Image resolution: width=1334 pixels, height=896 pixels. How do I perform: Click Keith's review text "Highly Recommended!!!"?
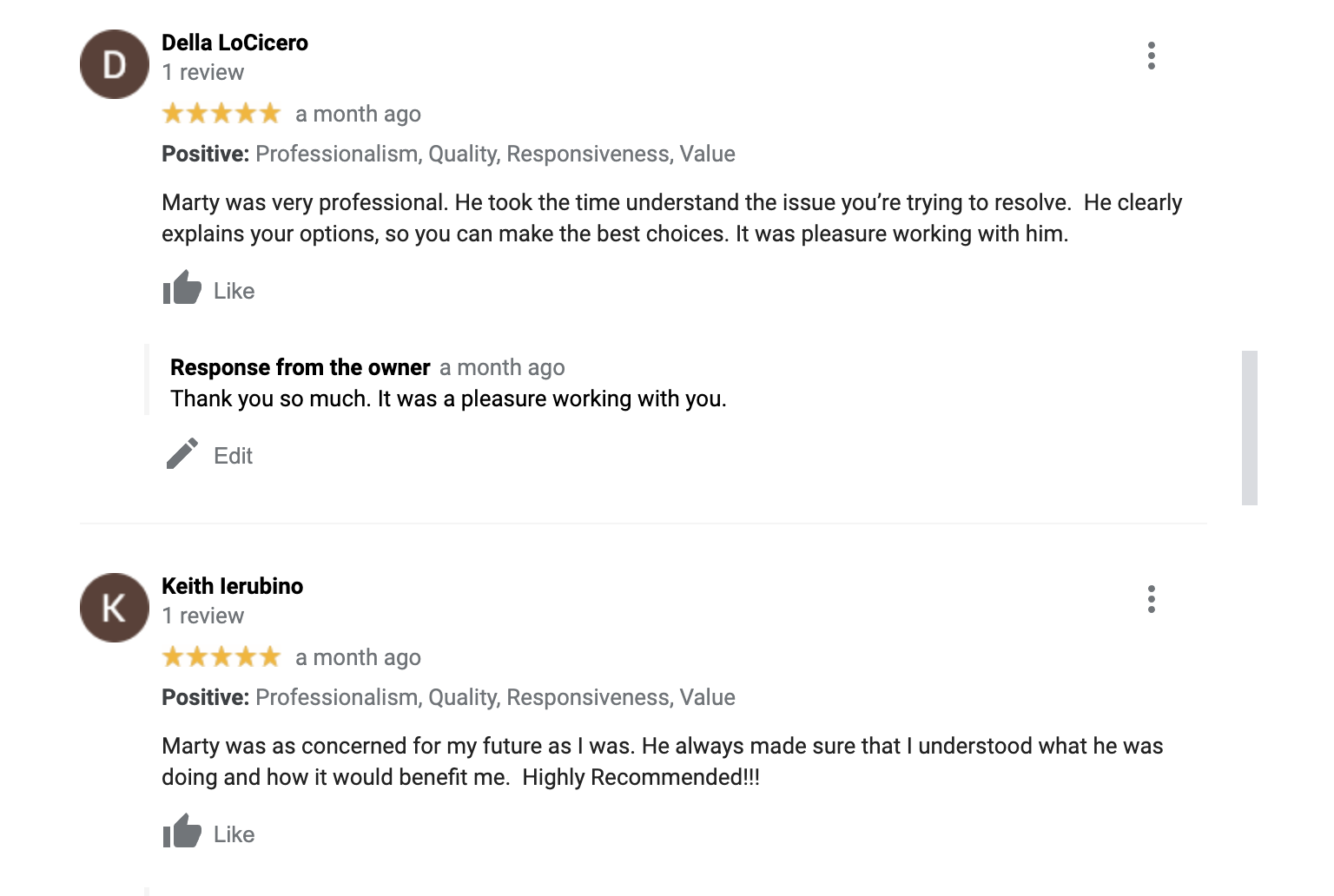click(641, 777)
